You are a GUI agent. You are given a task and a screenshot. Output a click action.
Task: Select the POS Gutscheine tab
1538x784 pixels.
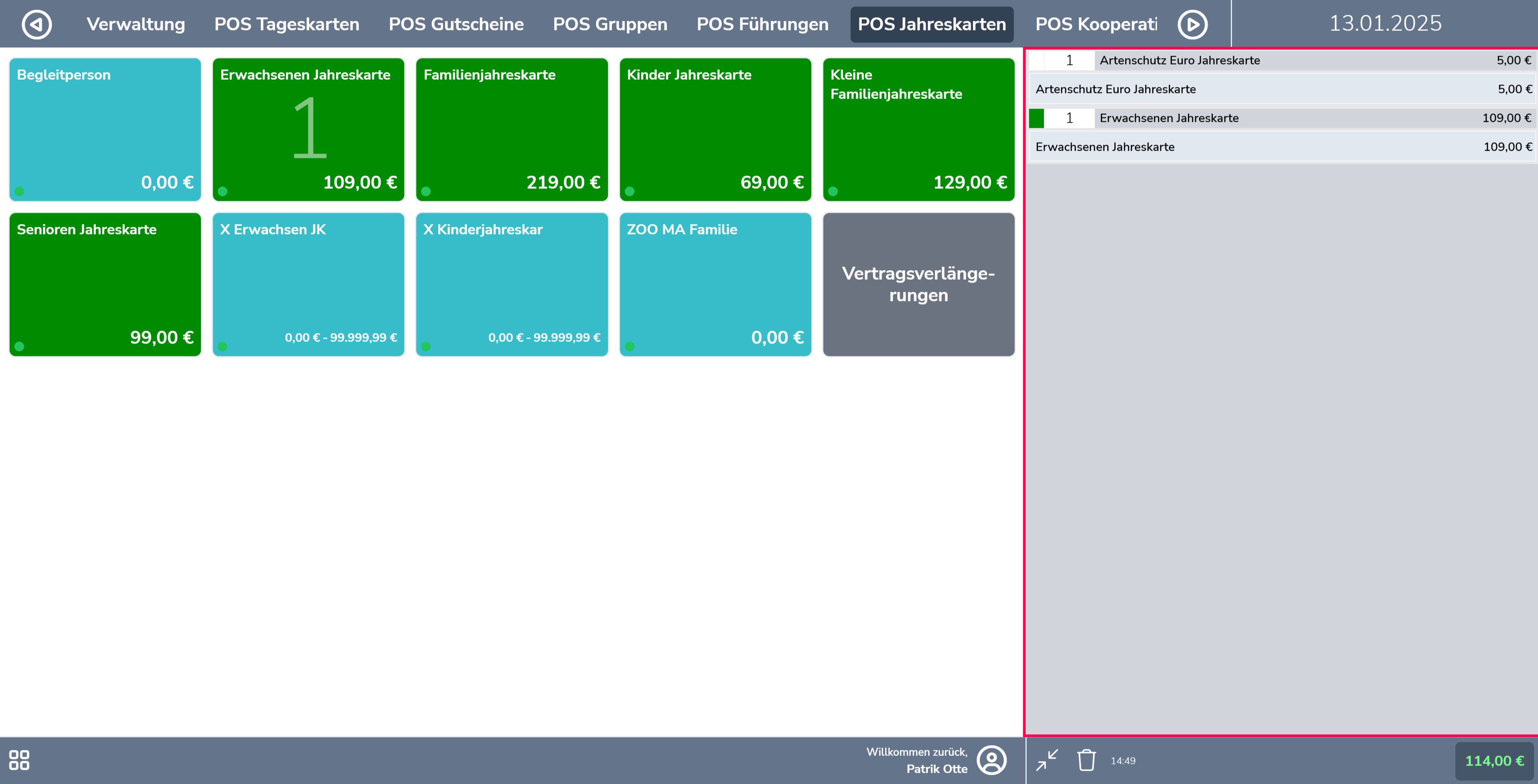point(456,24)
